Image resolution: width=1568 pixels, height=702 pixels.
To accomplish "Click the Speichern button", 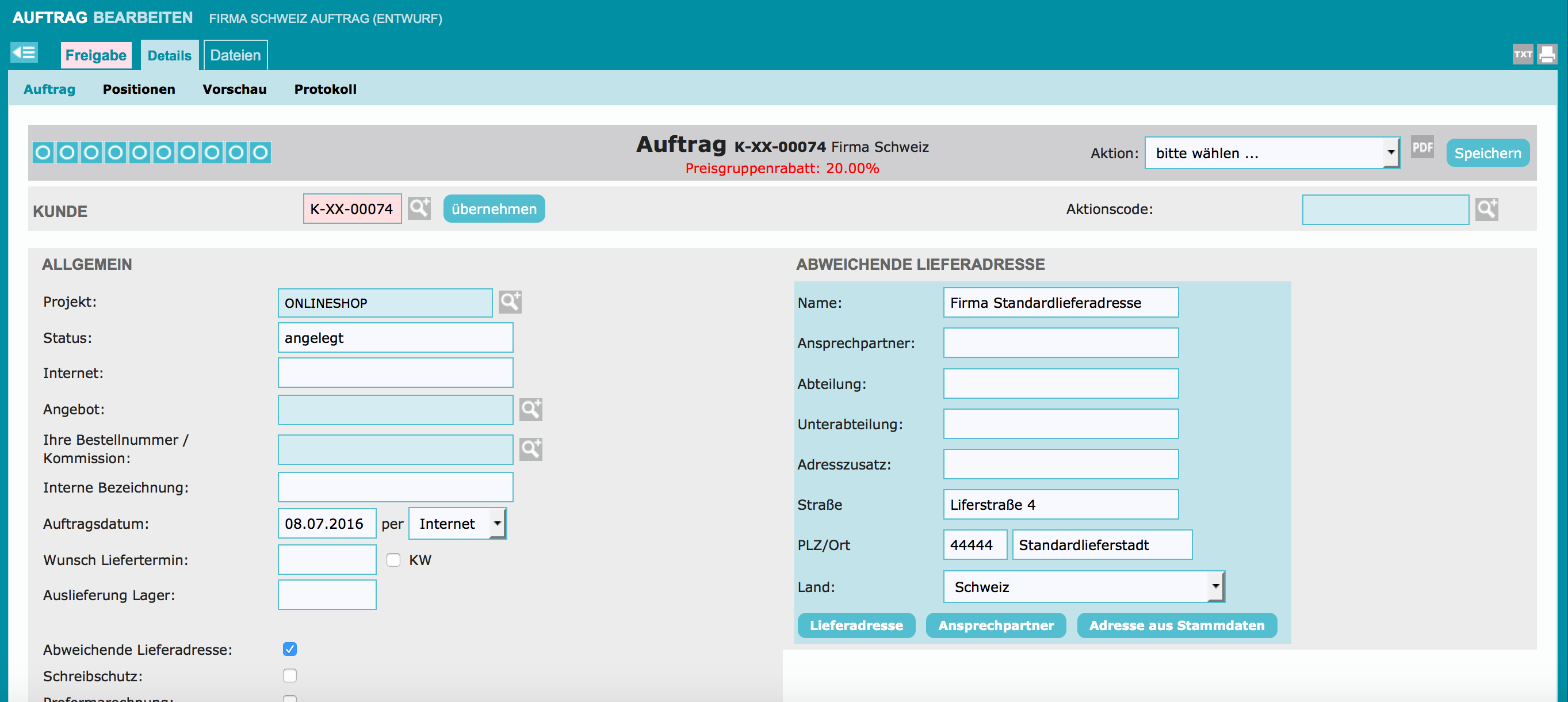I will tap(1487, 154).
